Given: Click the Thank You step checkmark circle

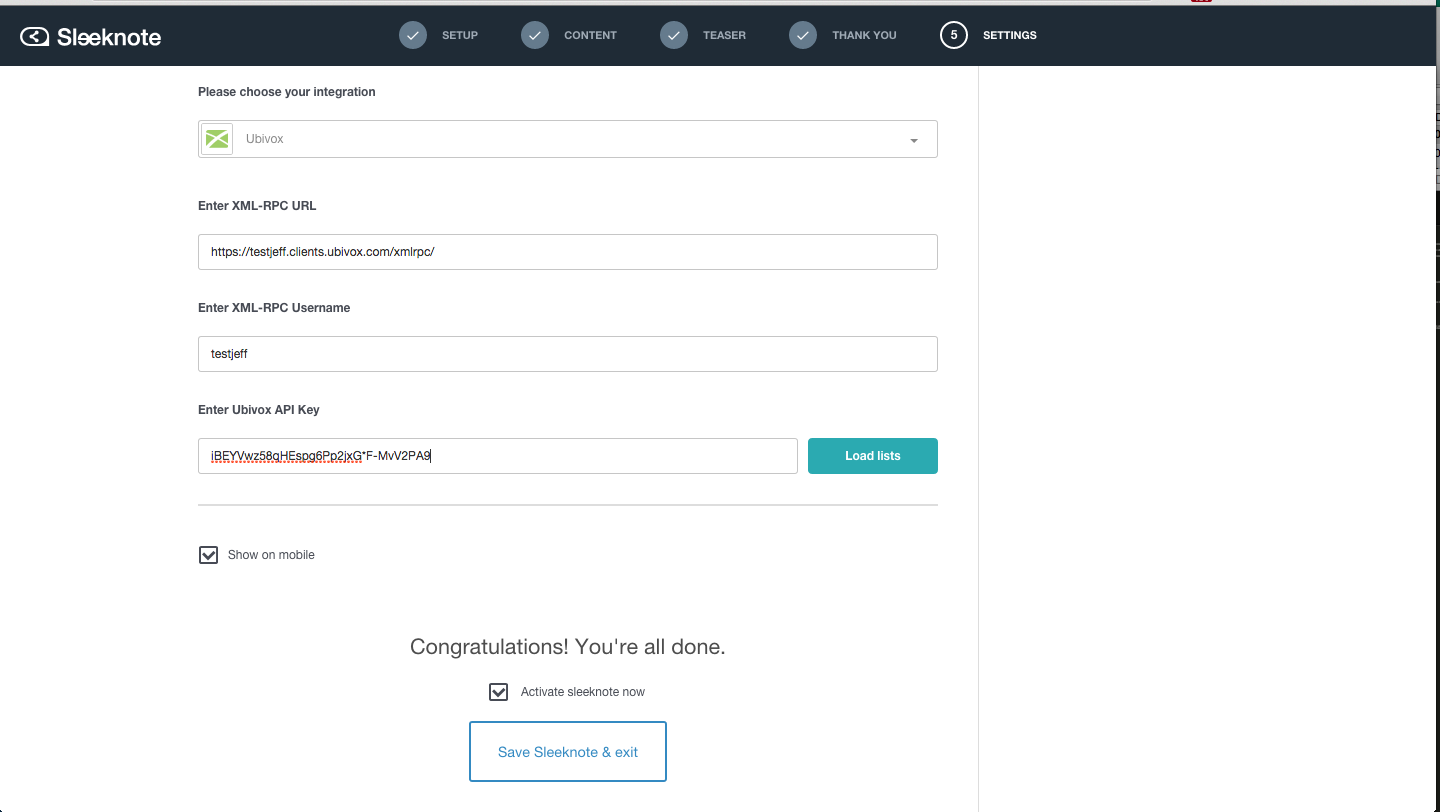Looking at the screenshot, I should [803, 35].
